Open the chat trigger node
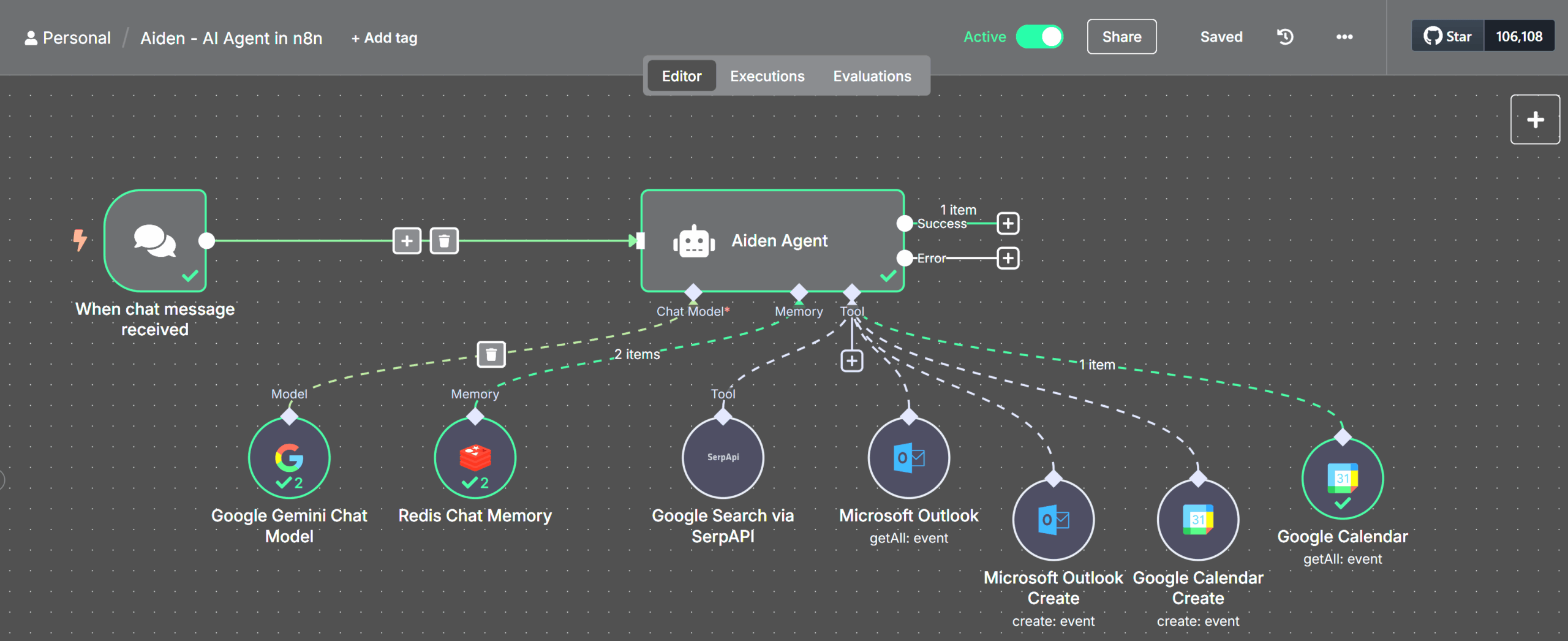 click(155, 240)
